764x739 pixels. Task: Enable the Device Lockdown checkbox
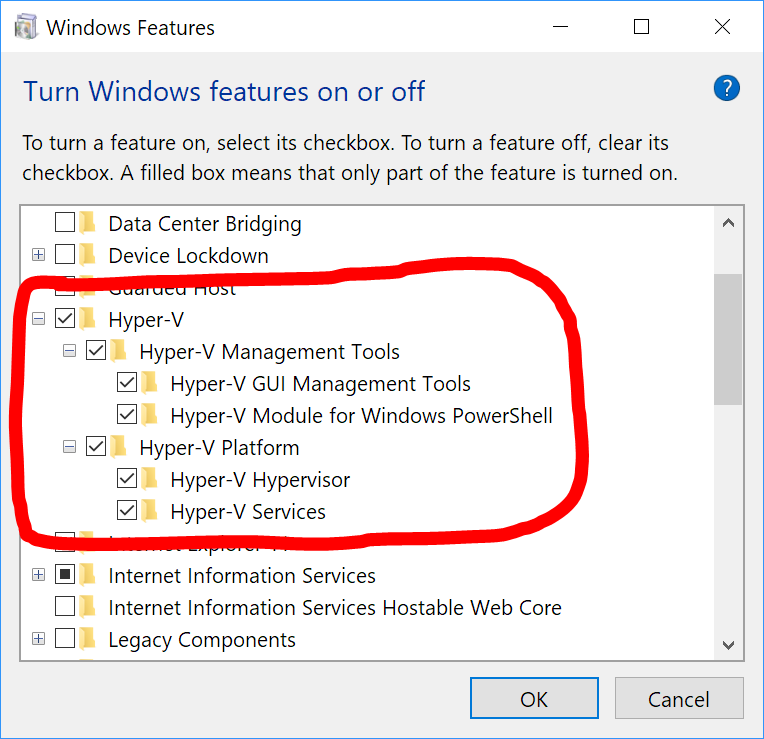[x=65, y=254]
